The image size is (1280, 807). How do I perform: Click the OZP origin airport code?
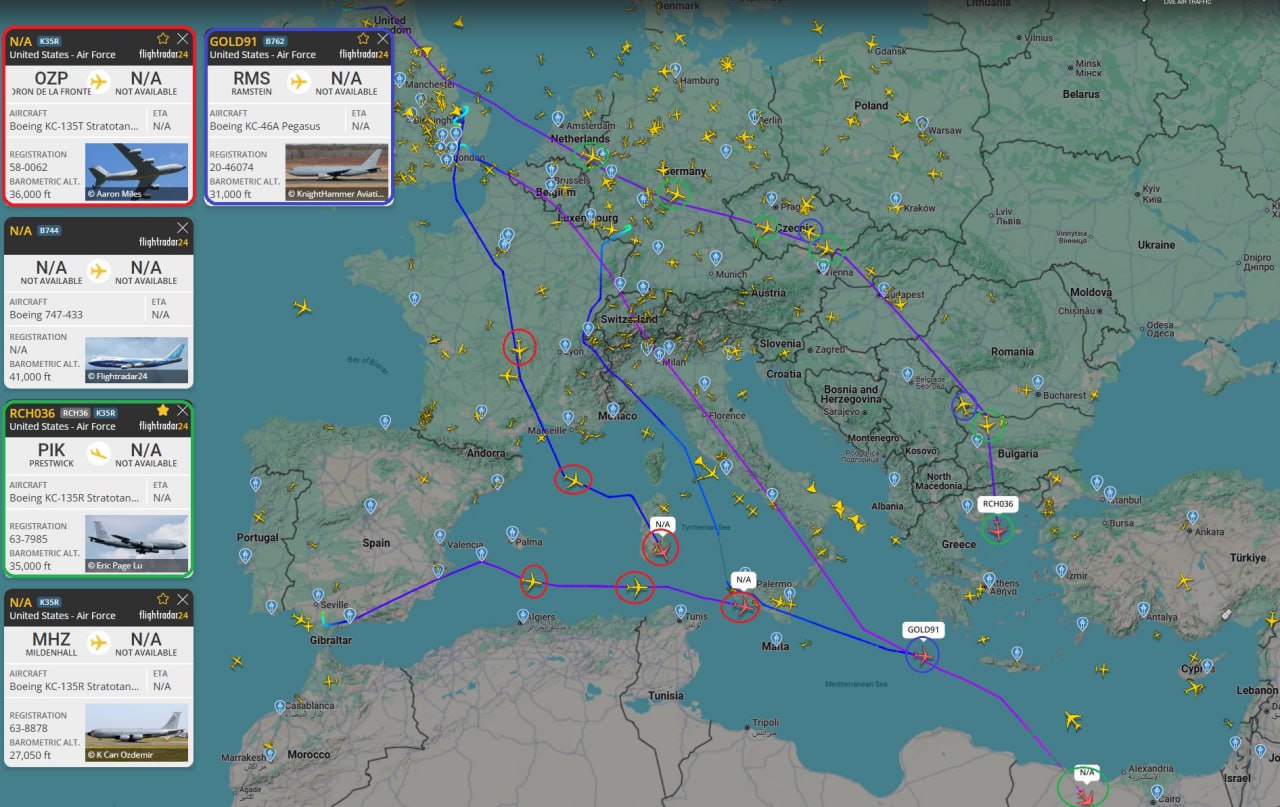click(51, 78)
